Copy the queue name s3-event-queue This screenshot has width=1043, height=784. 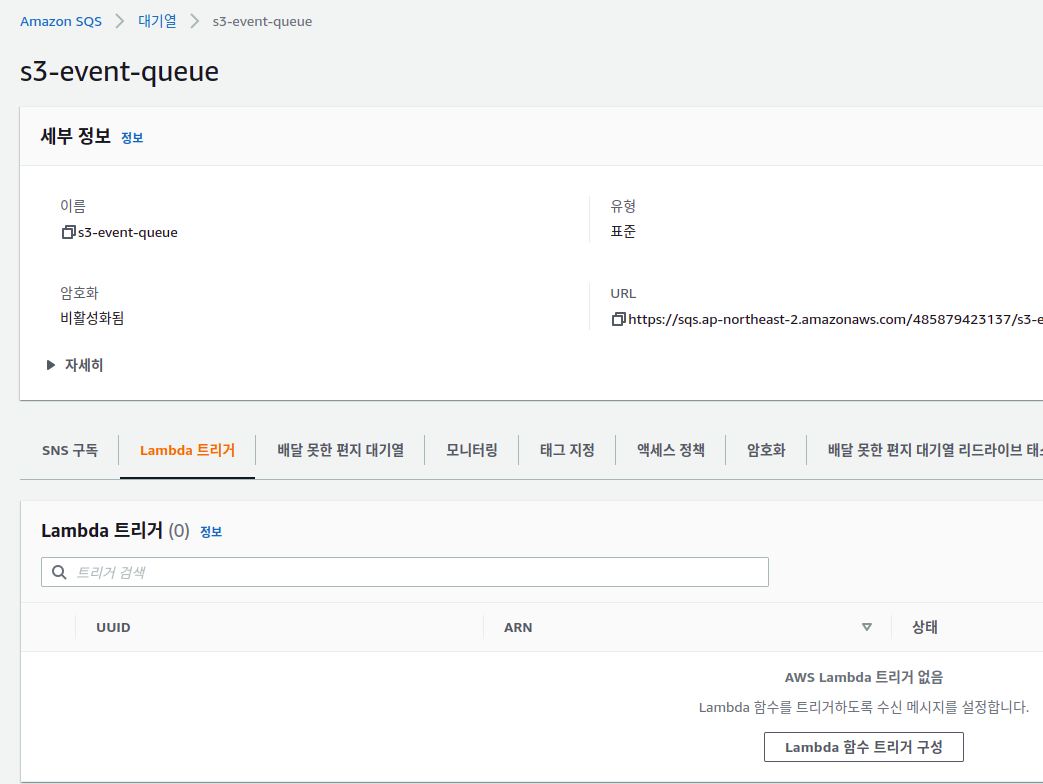[x=68, y=232]
